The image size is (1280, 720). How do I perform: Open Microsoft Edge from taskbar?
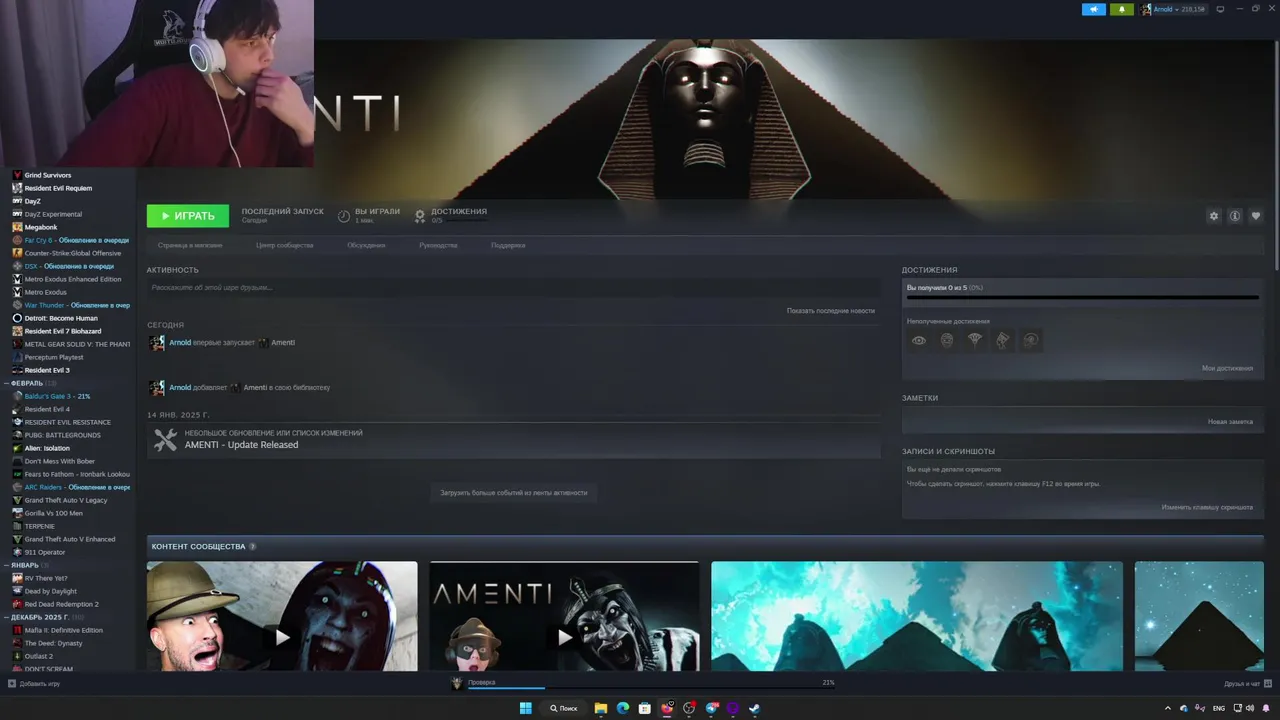tap(623, 708)
